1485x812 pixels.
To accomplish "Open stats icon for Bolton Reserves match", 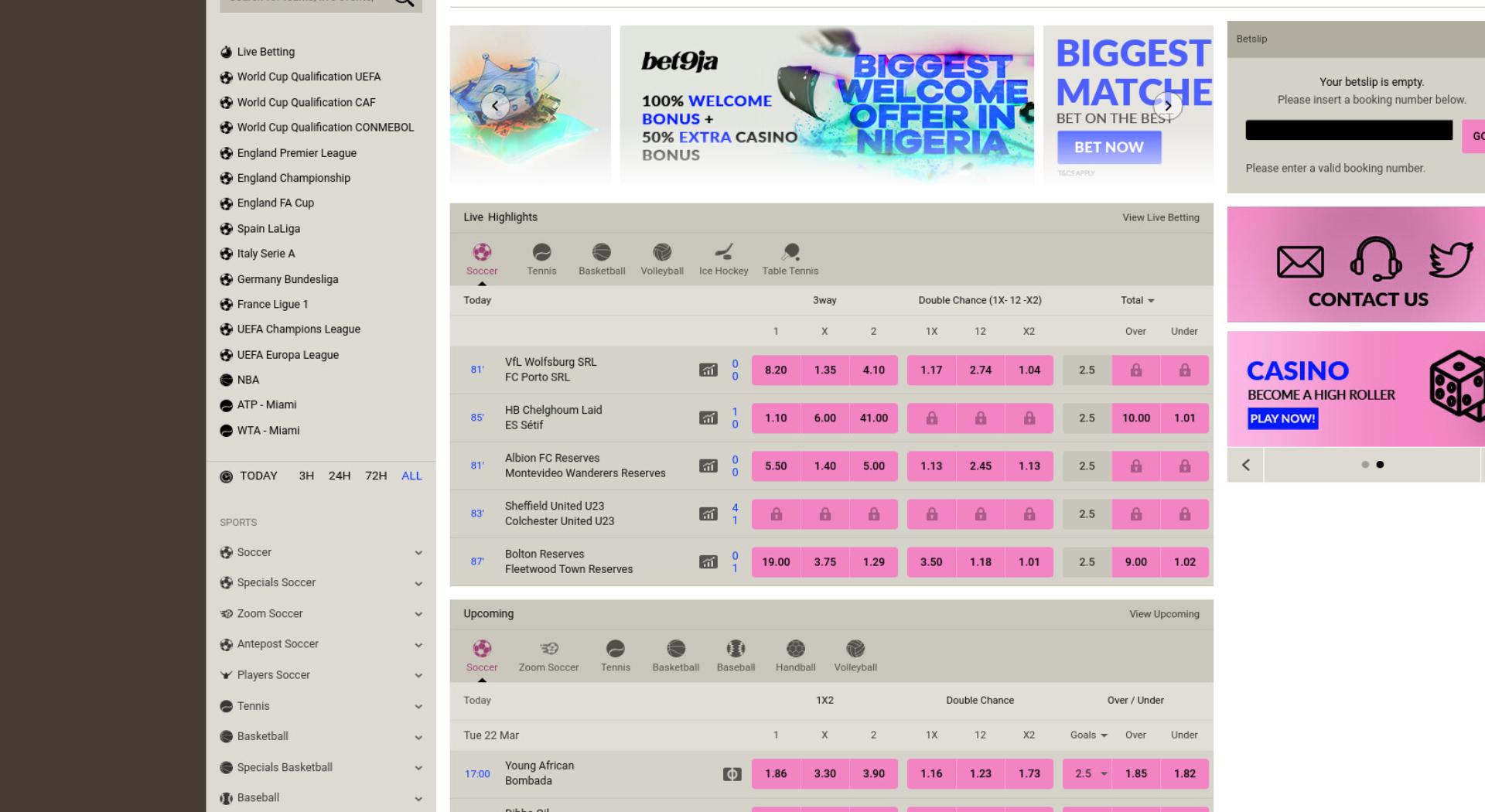I will [708, 561].
